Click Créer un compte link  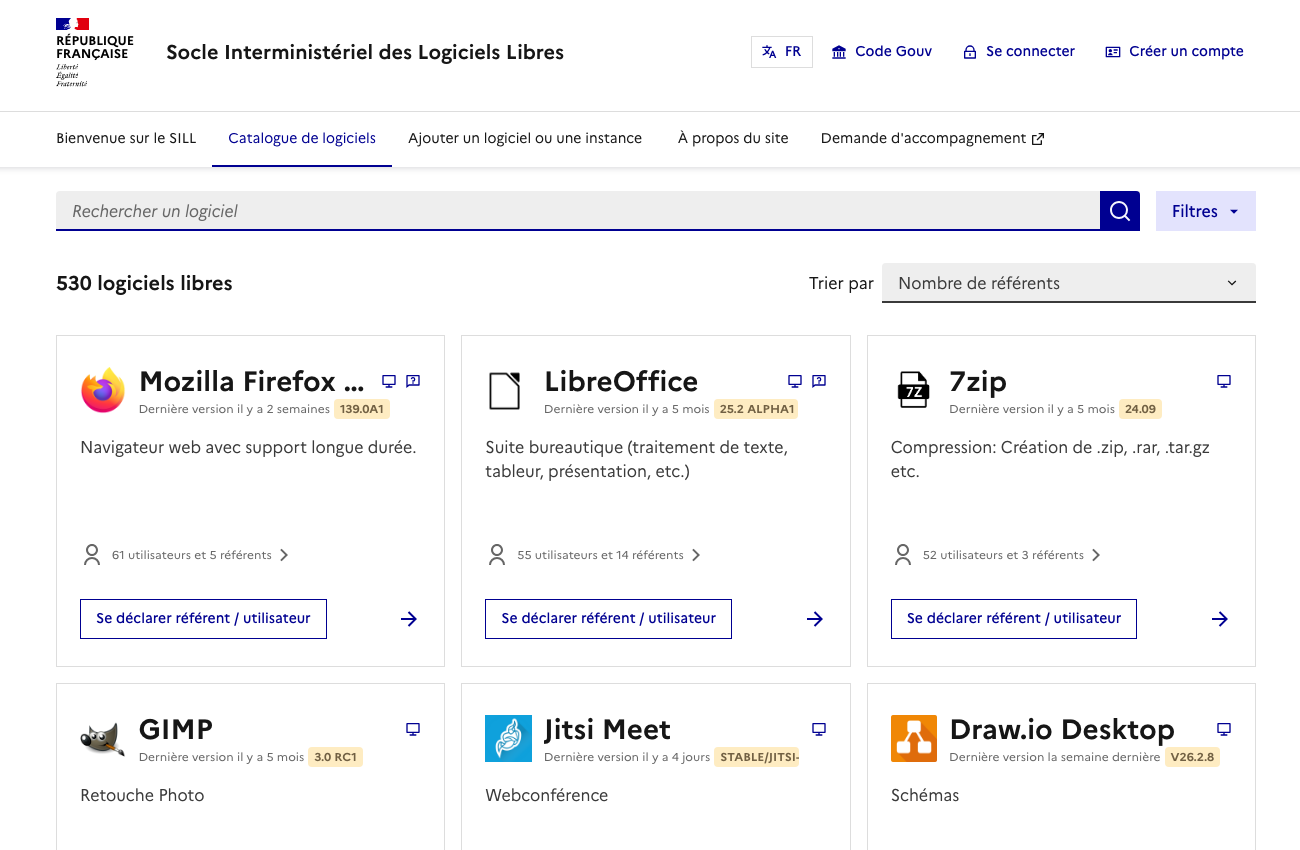point(1175,52)
